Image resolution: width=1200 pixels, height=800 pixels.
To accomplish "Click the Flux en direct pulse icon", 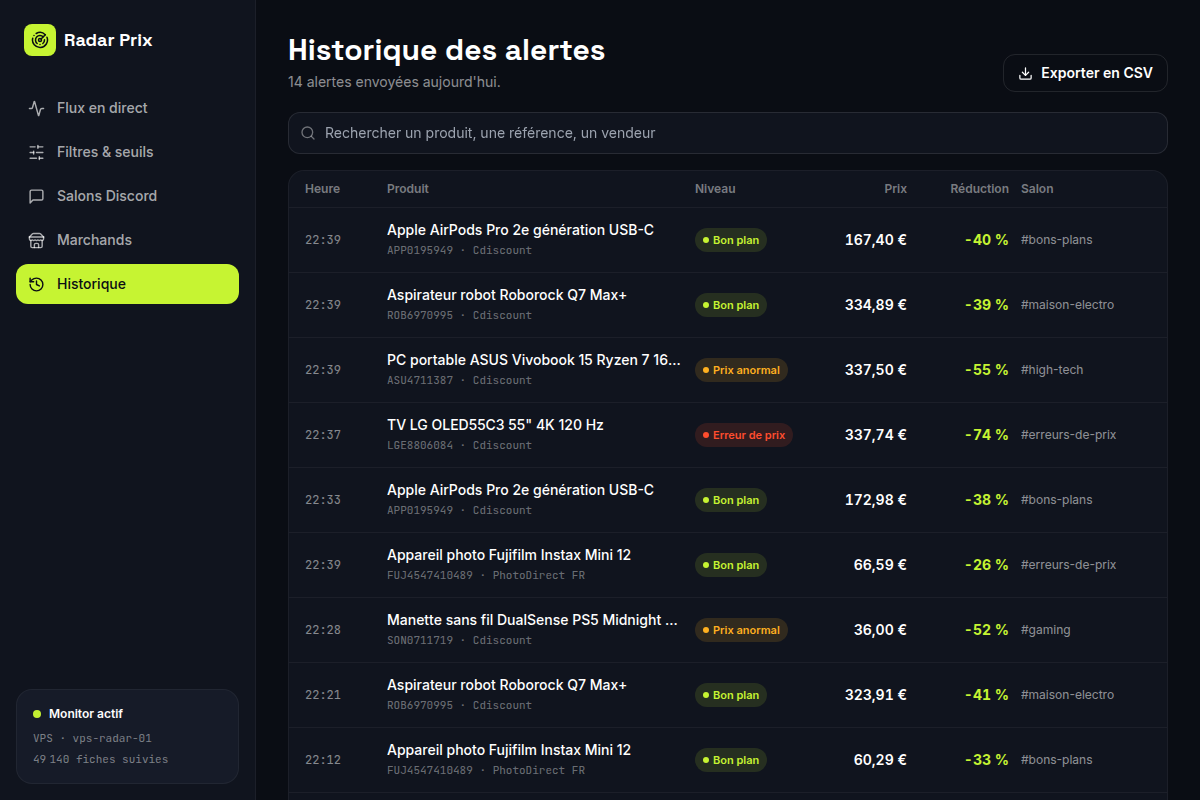I will tap(37, 108).
